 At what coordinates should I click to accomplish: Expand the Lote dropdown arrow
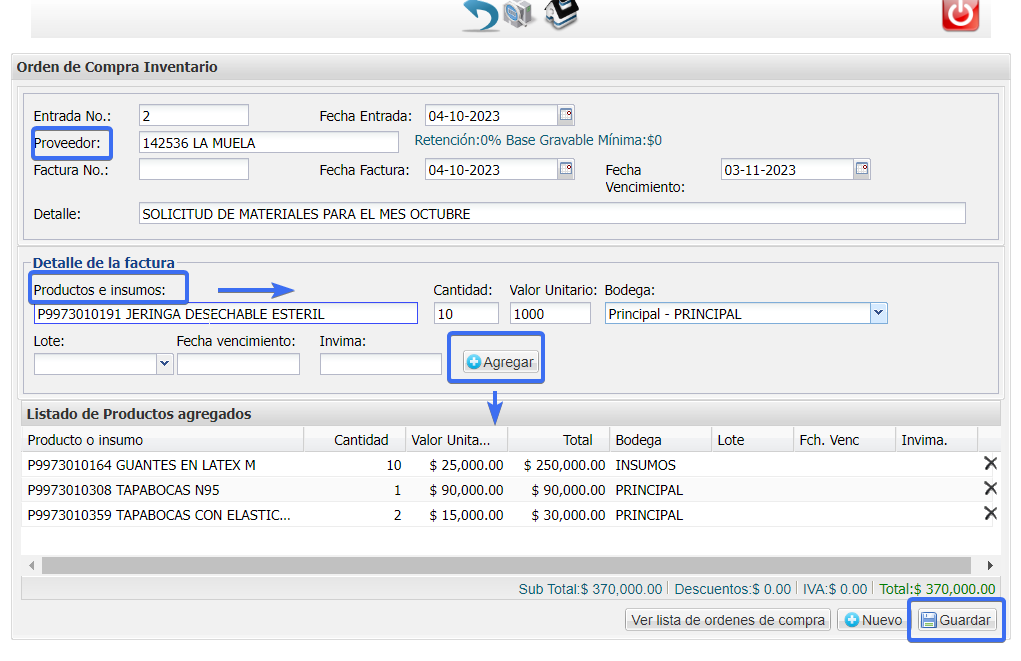[165, 363]
